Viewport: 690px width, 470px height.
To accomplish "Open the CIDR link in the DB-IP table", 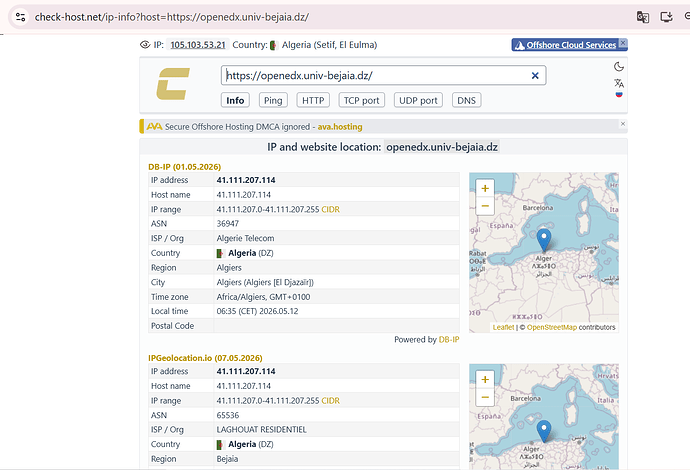I will pyautogui.click(x=330, y=209).
